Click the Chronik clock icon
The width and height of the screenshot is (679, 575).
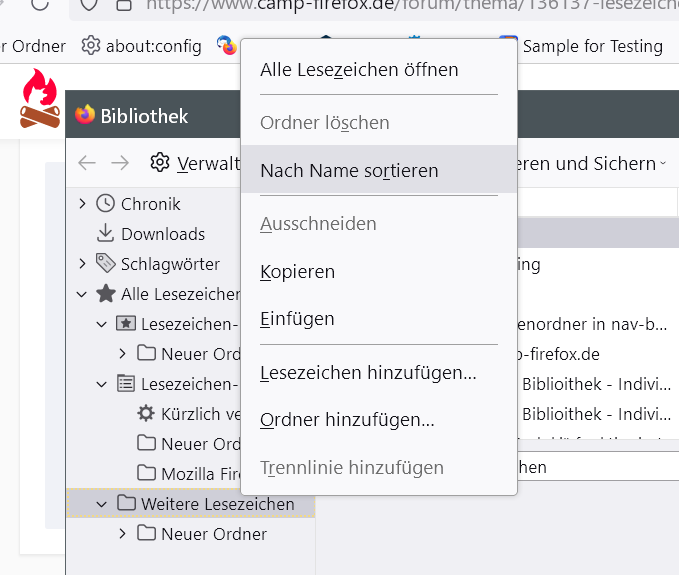click(x=105, y=204)
